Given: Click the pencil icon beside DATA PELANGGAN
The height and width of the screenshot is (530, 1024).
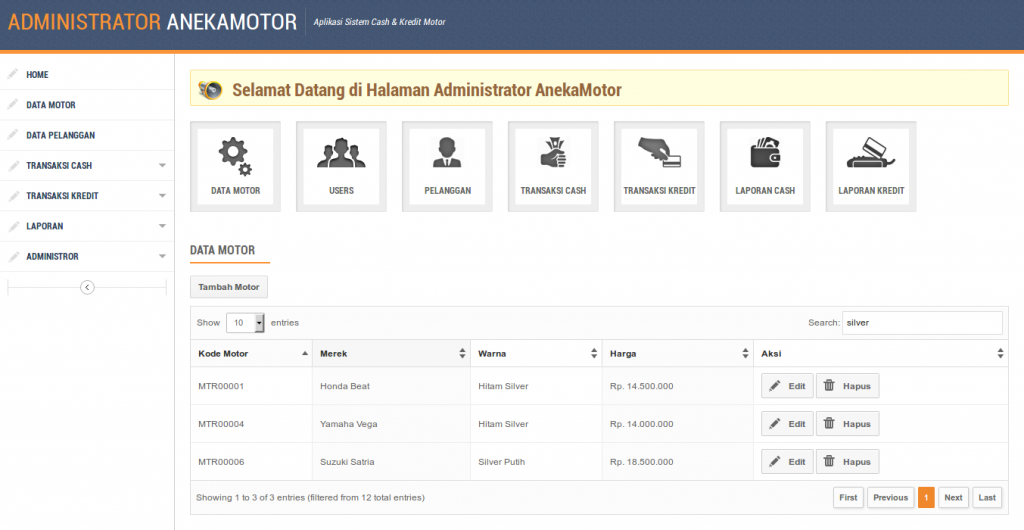Looking at the screenshot, I should 12,135.
